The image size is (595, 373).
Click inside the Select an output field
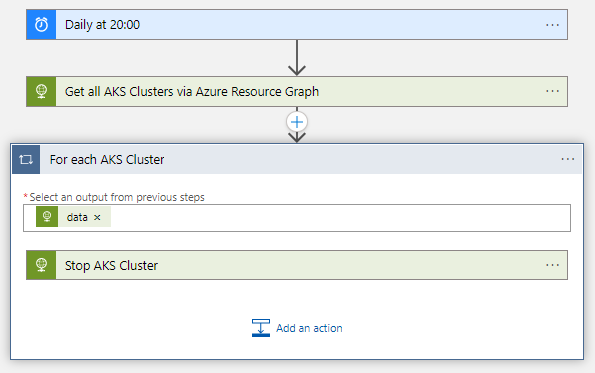(340, 218)
